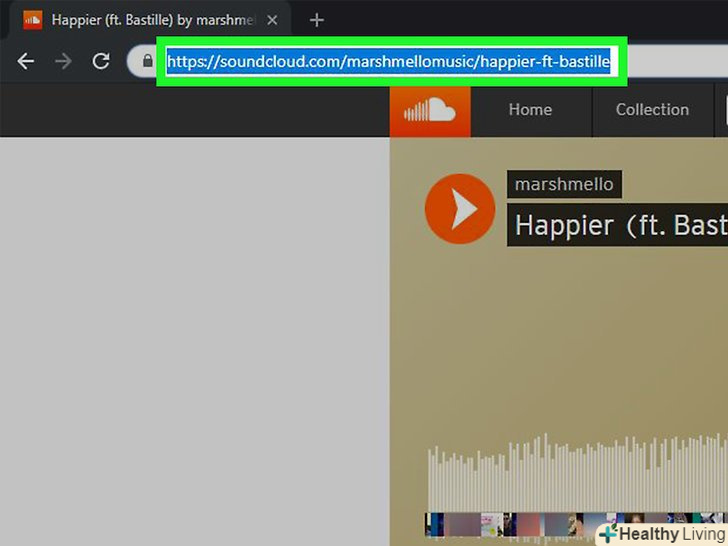
Task: Reload the page with refresh icon
Action: (101, 61)
